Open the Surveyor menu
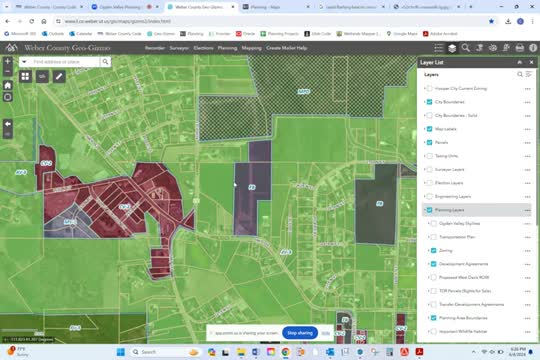This screenshot has height=360, width=540. tap(179, 48)
